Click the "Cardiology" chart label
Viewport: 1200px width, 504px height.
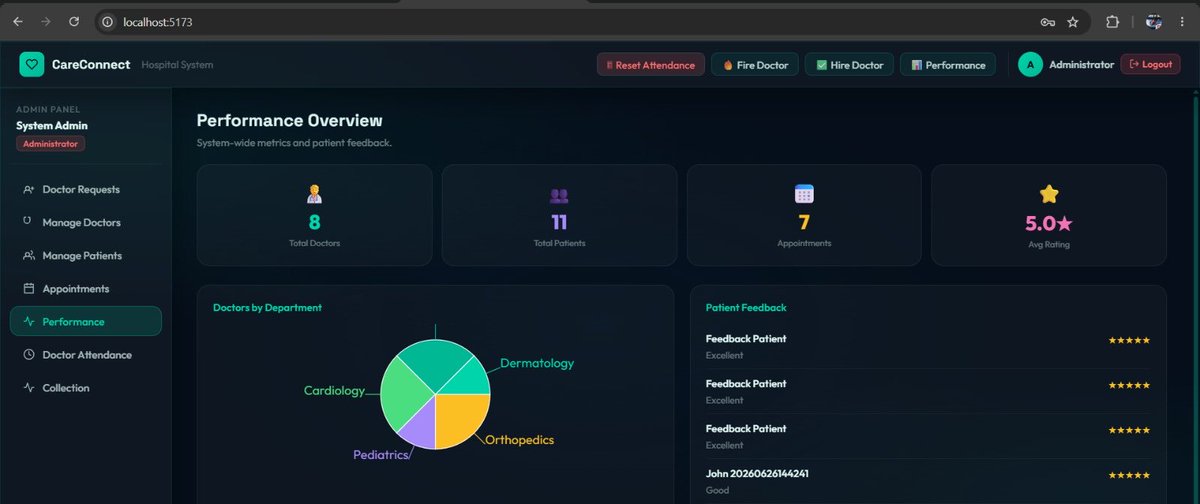point(334,391)
